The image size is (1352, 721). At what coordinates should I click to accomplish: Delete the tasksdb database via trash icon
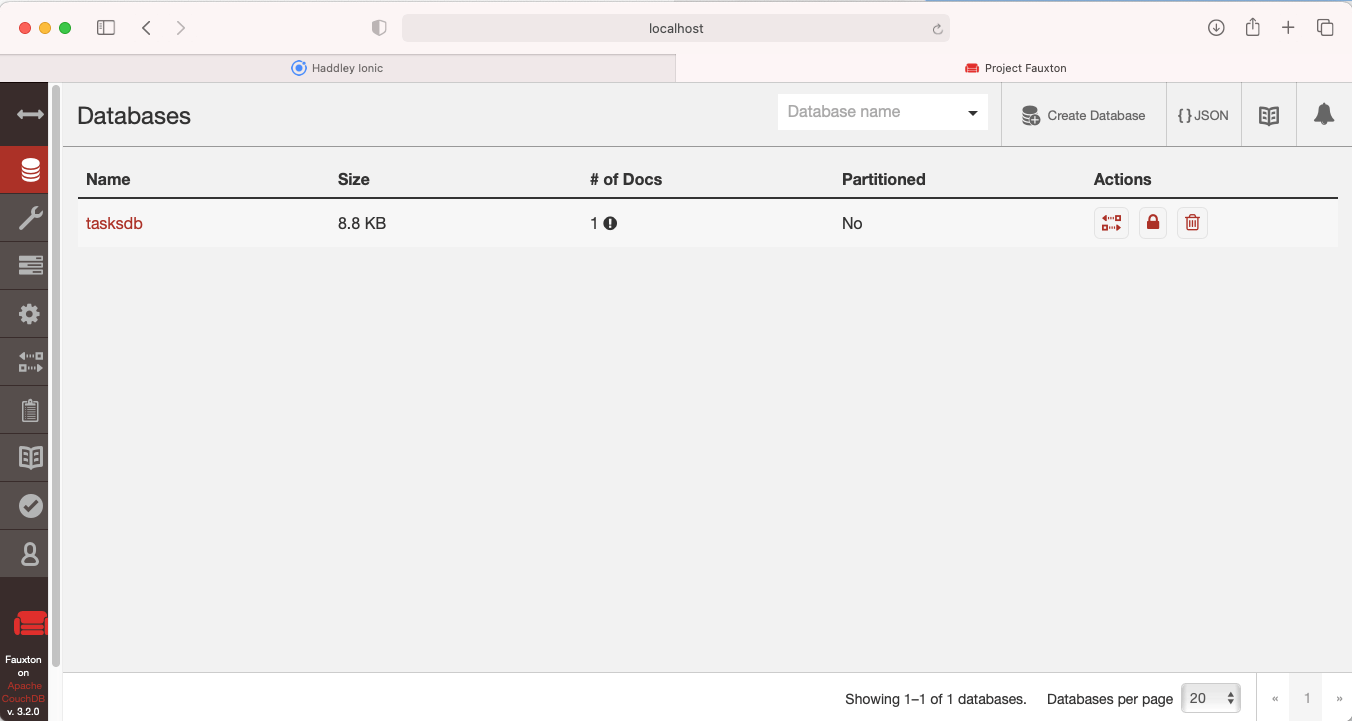(x=1192, y=223)
